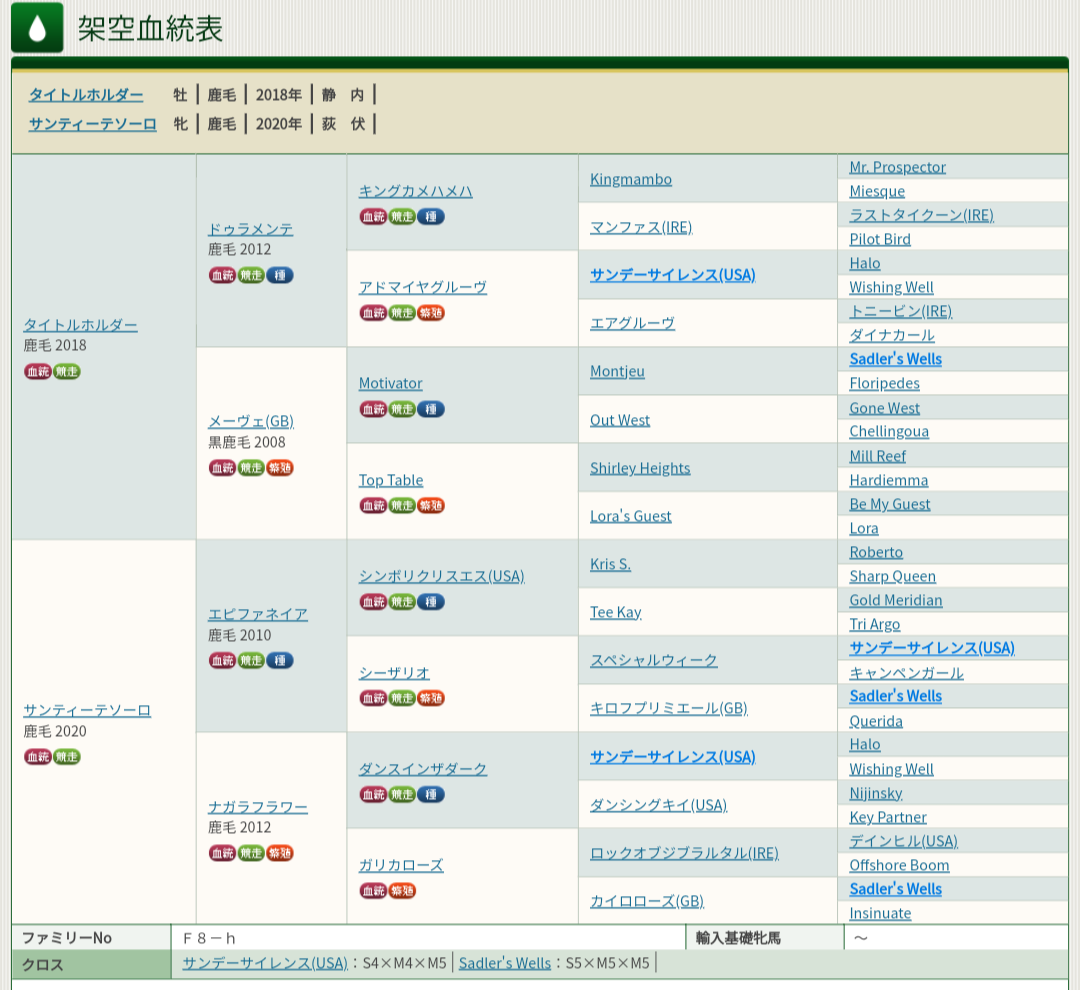Click the '黒鹿毛 2008' text under メーヴェ
The width and height of the screenshot is (1080, 990).
247,442
